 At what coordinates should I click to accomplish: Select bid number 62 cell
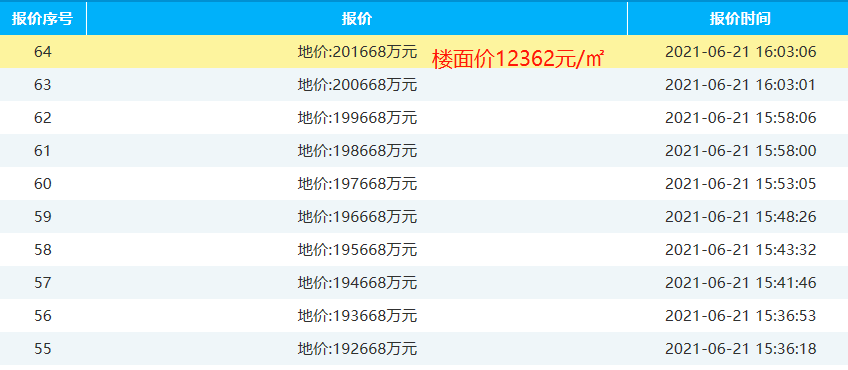click(43, 118)
